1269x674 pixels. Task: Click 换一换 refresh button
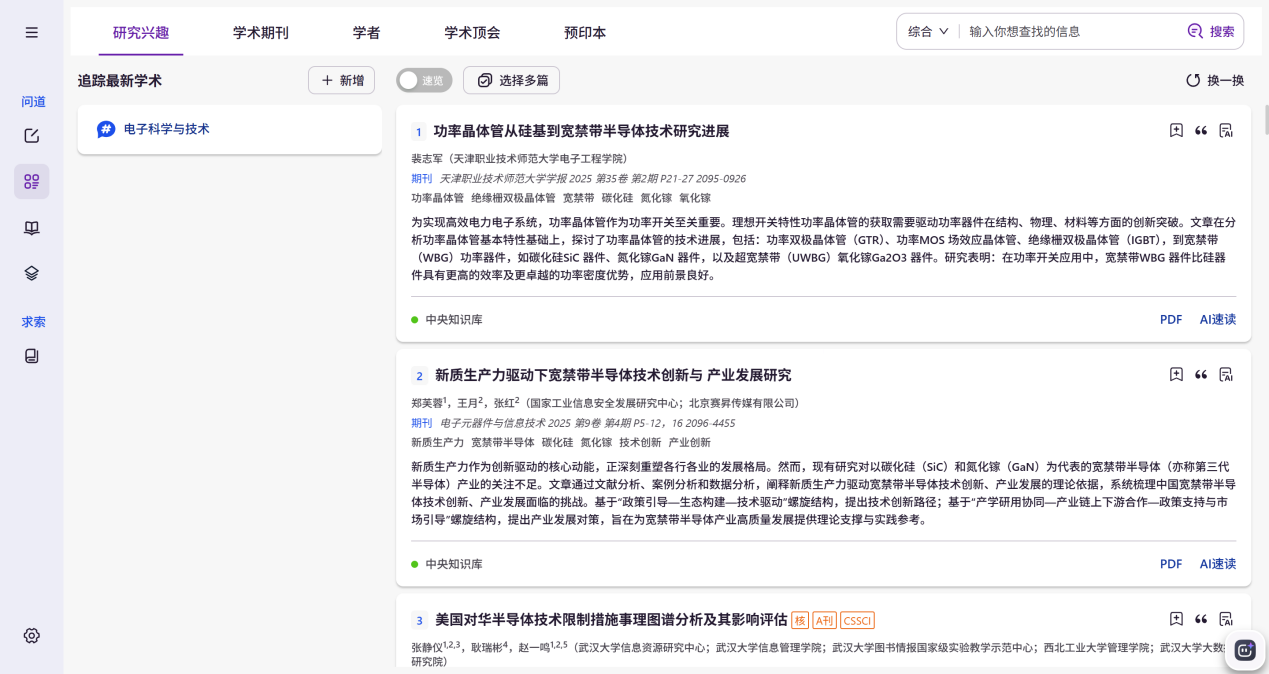[x=1215, y=80]
